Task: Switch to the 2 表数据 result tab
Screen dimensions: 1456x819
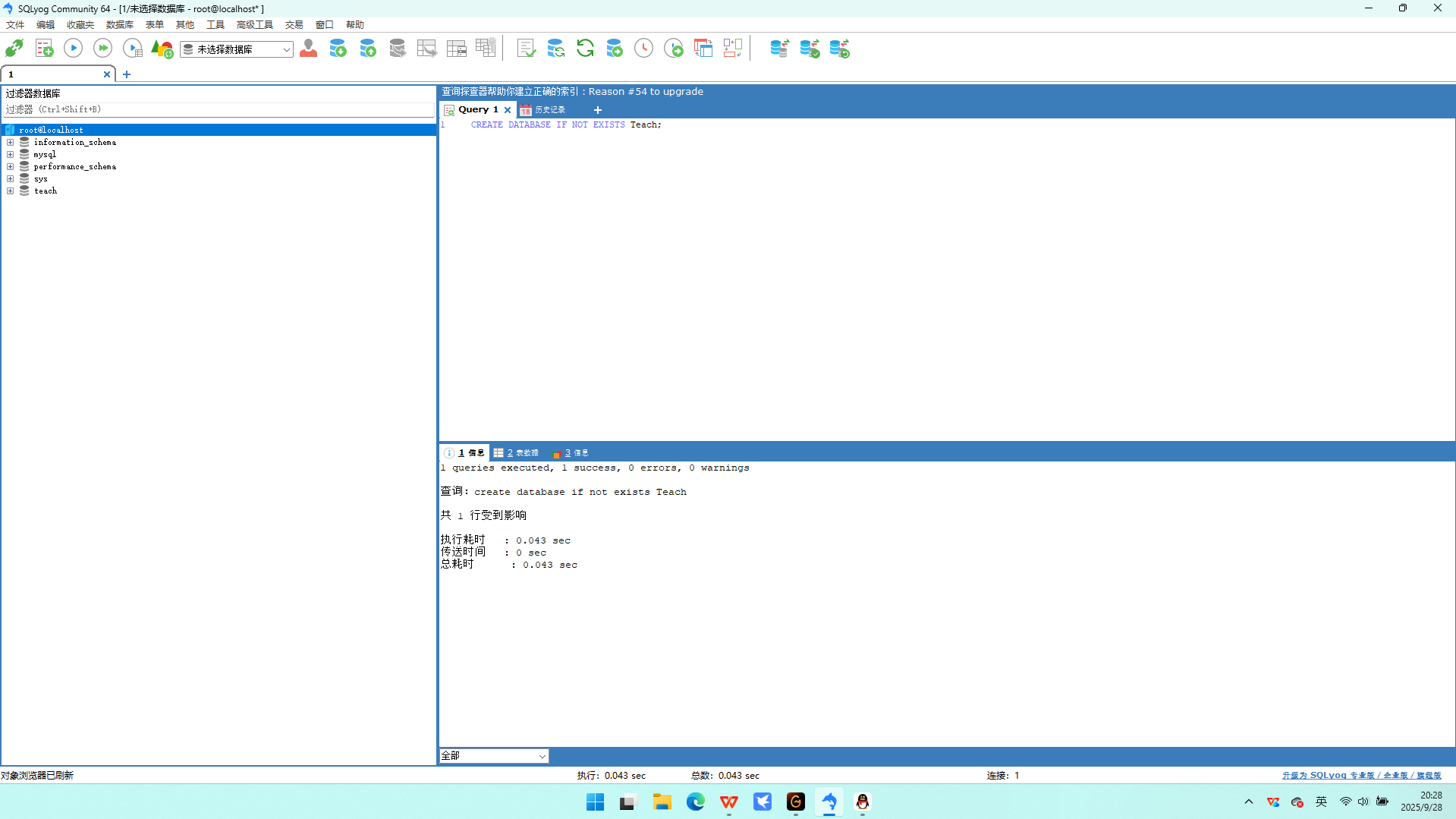Action: pos(517,453)
